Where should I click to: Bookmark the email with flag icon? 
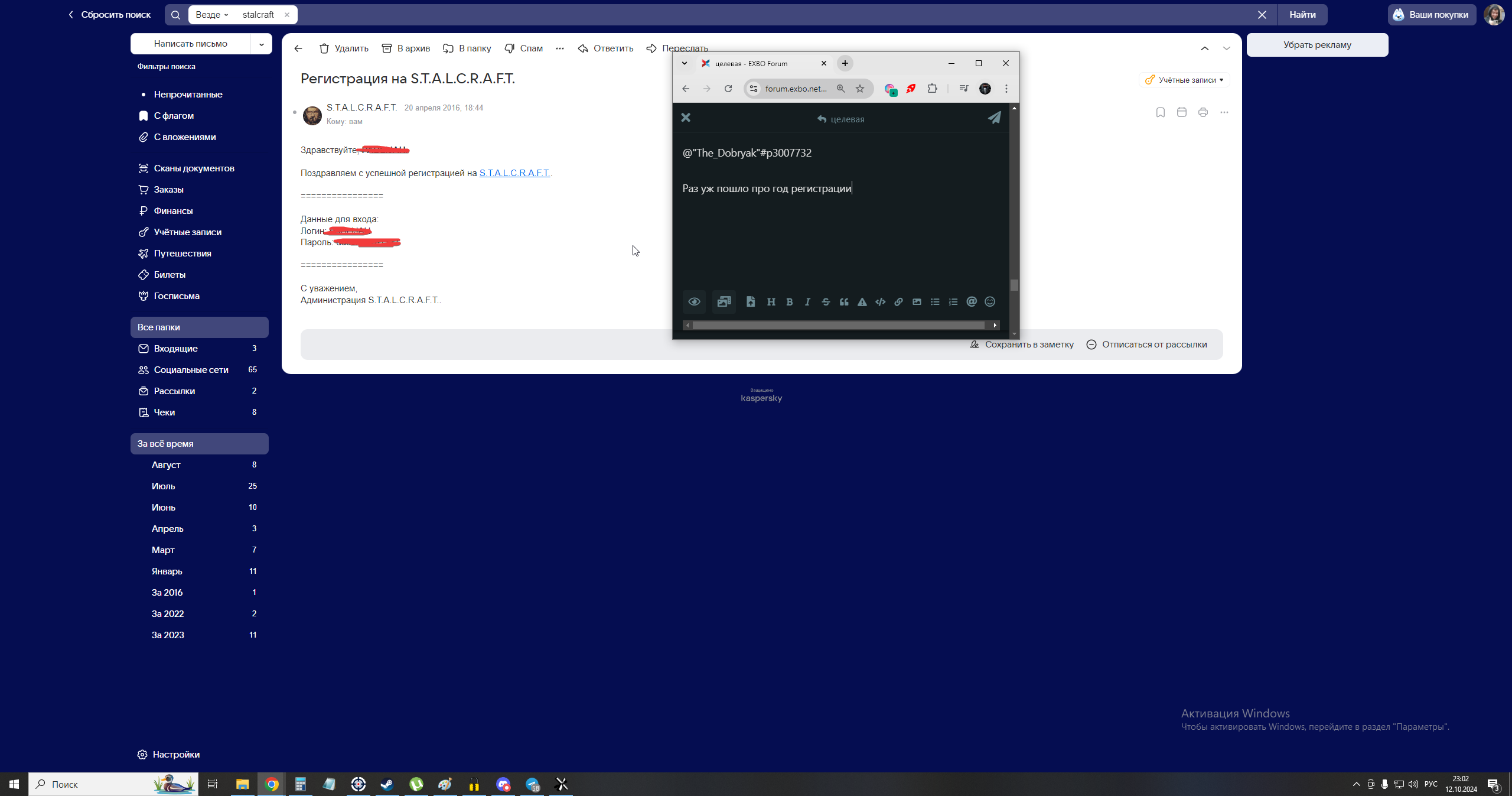(1160, 112)
